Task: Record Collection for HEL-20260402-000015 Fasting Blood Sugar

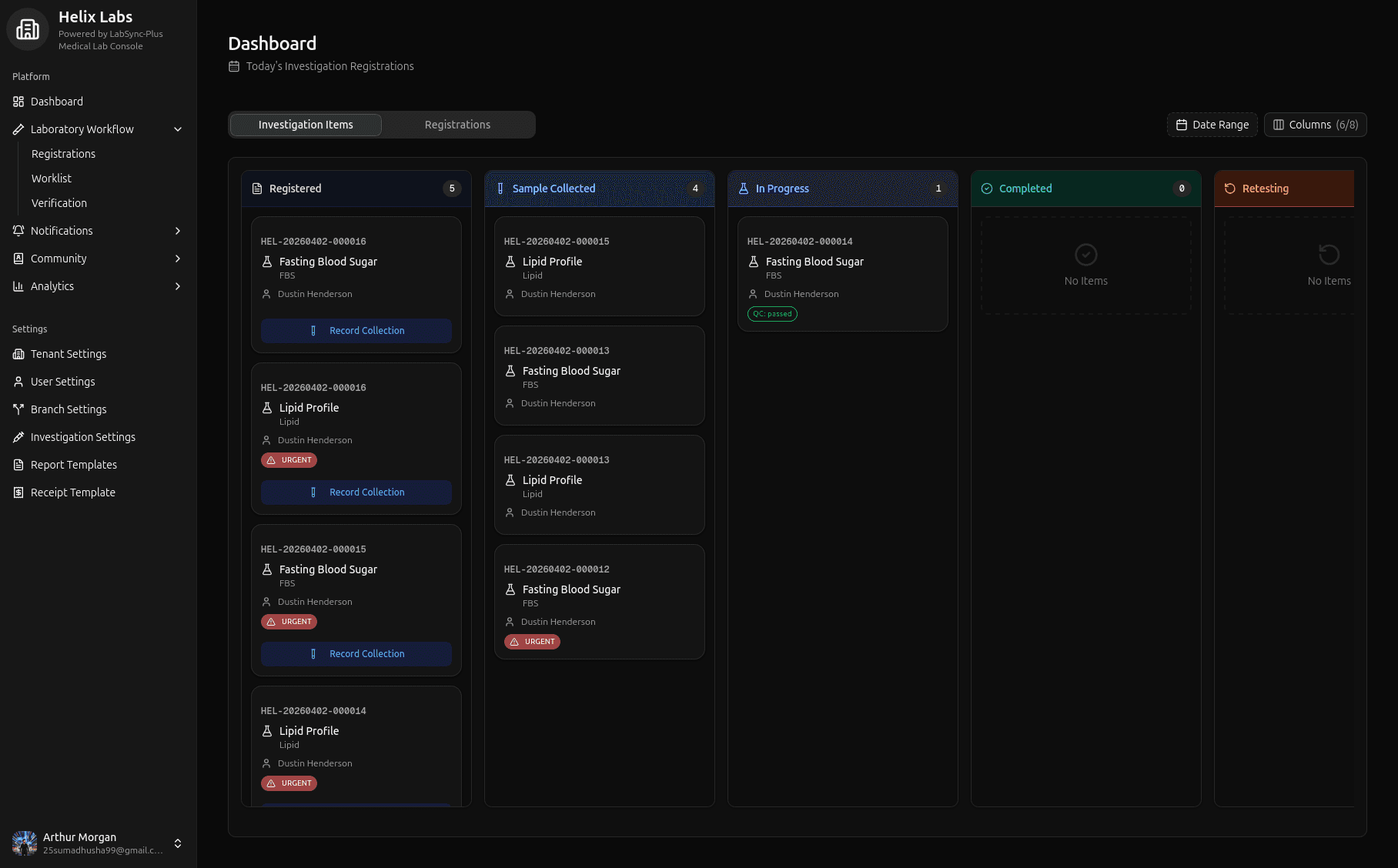Action: [x=356, y=654]
